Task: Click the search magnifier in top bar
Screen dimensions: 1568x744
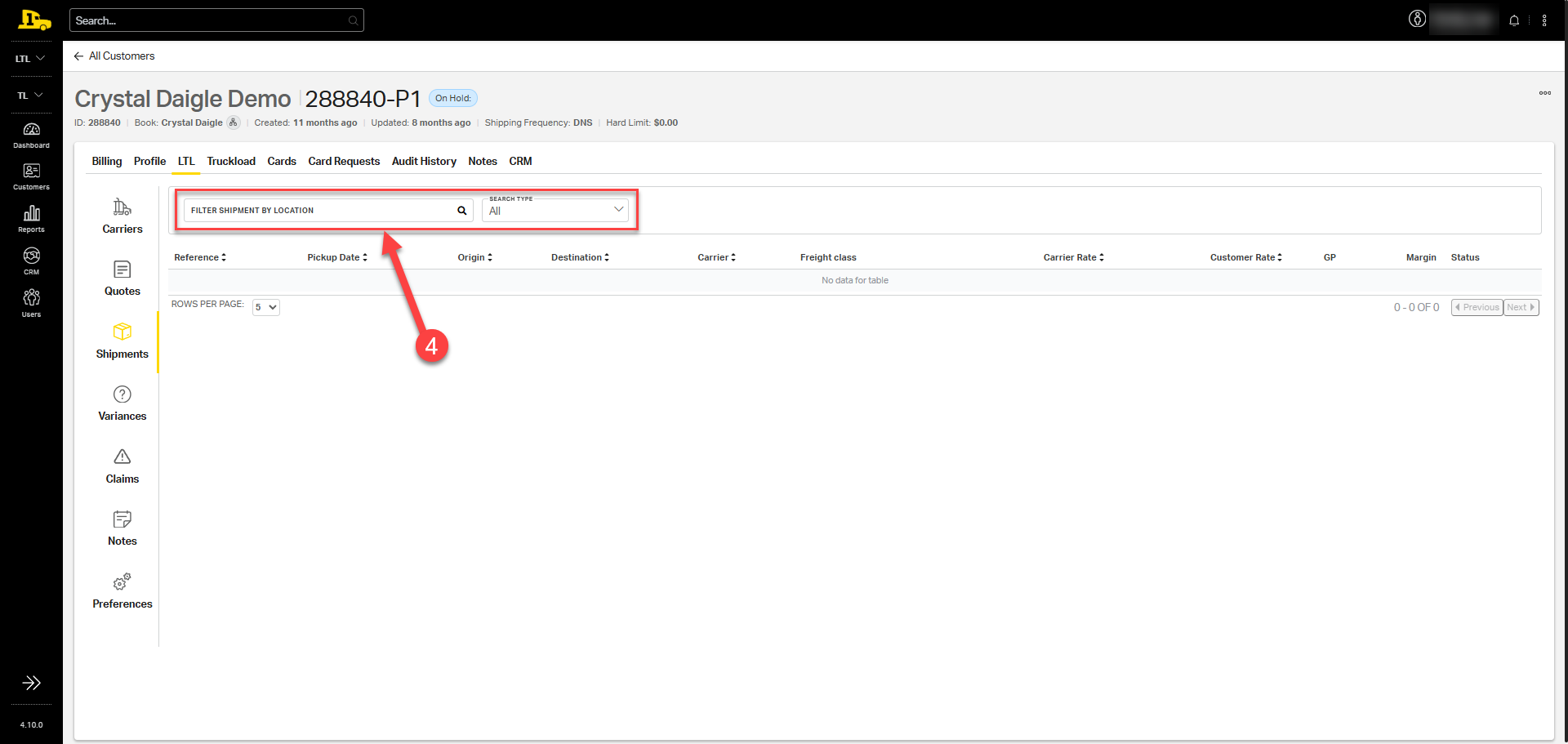Action: click(353, 20)
